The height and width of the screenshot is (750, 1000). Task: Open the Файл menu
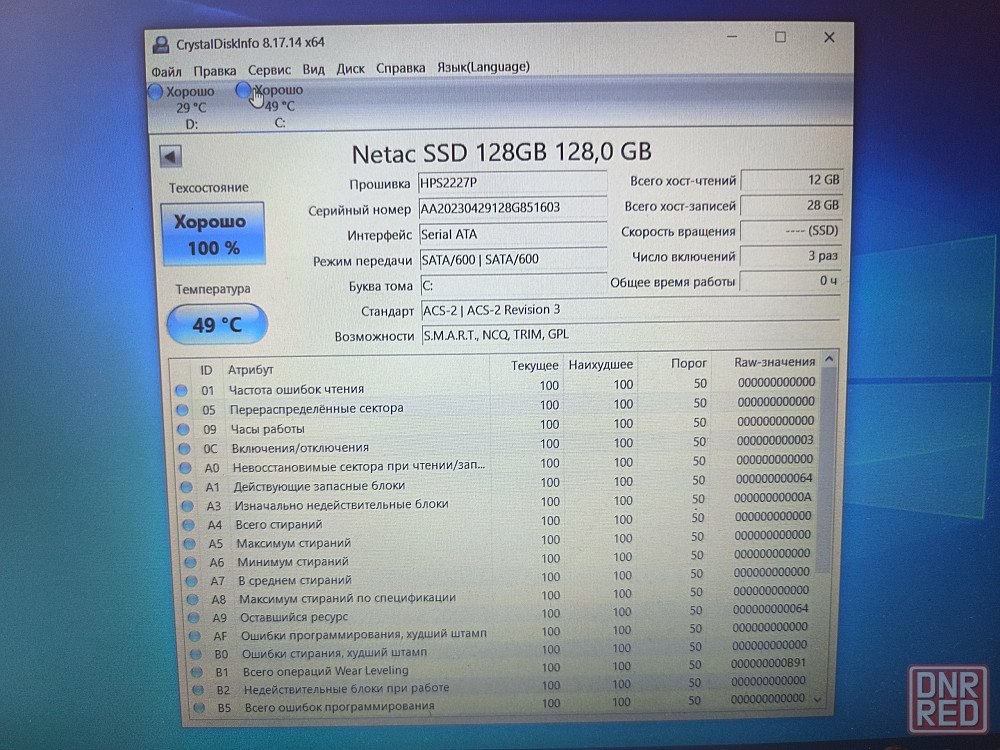[x=166, y=71]
